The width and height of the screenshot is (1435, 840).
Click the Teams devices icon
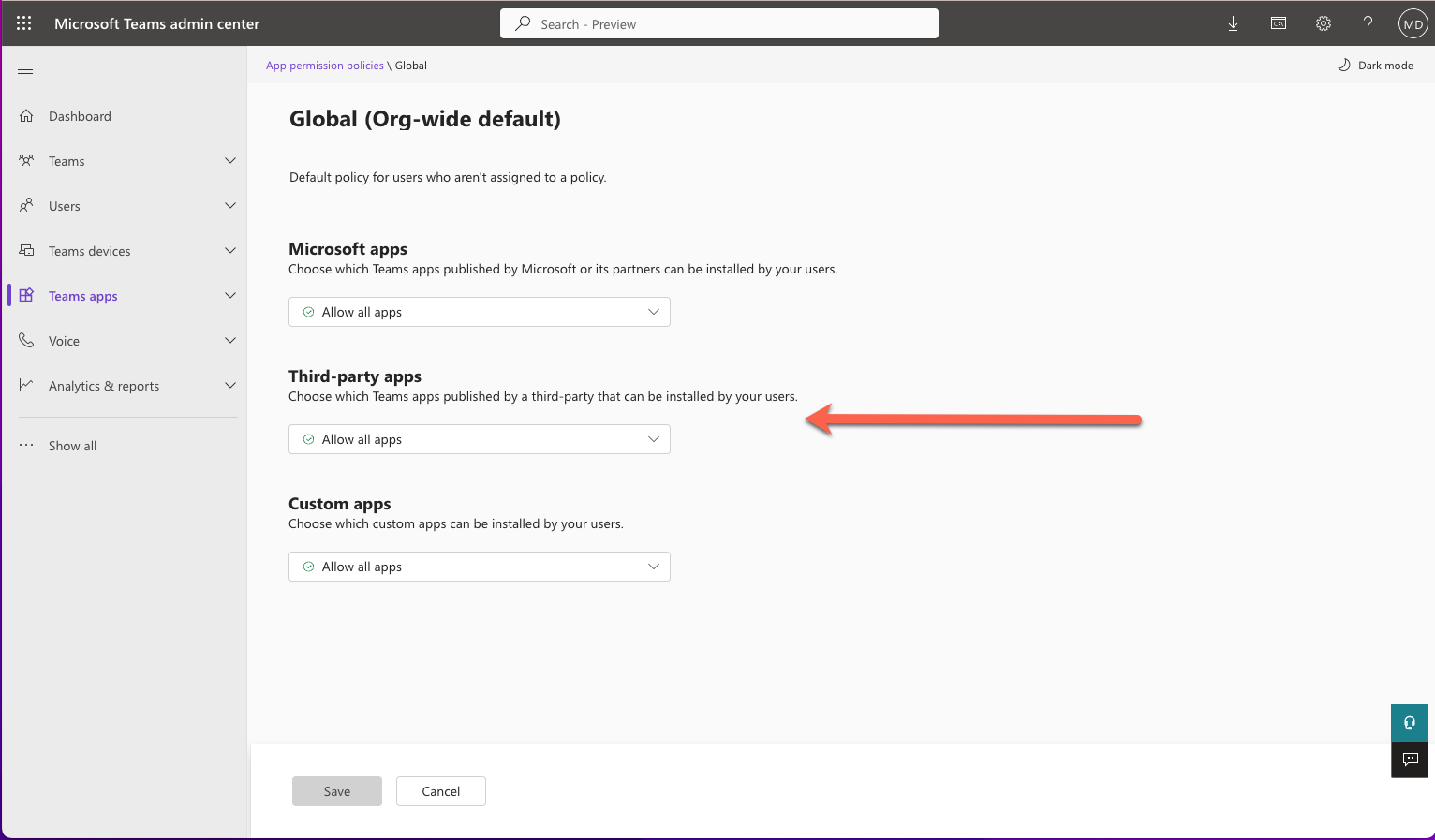point(26,250)
